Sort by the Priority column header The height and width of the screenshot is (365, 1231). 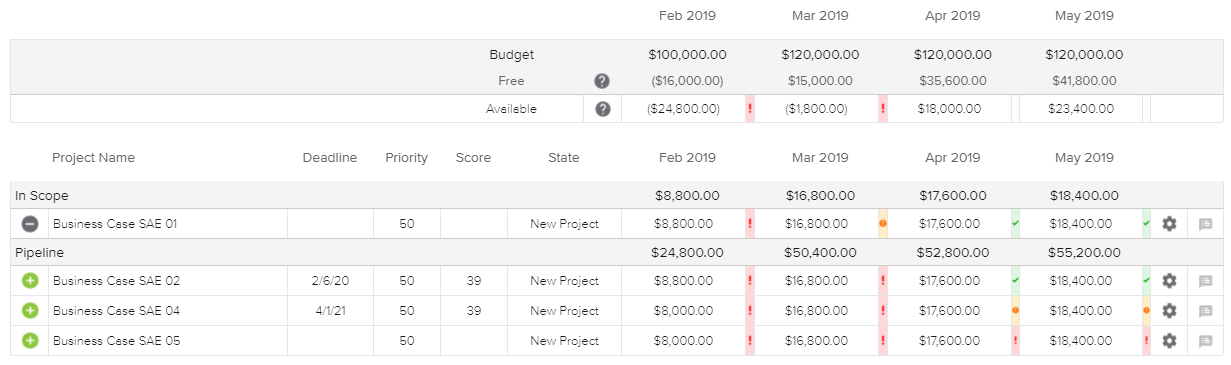(x=406, y=158)
